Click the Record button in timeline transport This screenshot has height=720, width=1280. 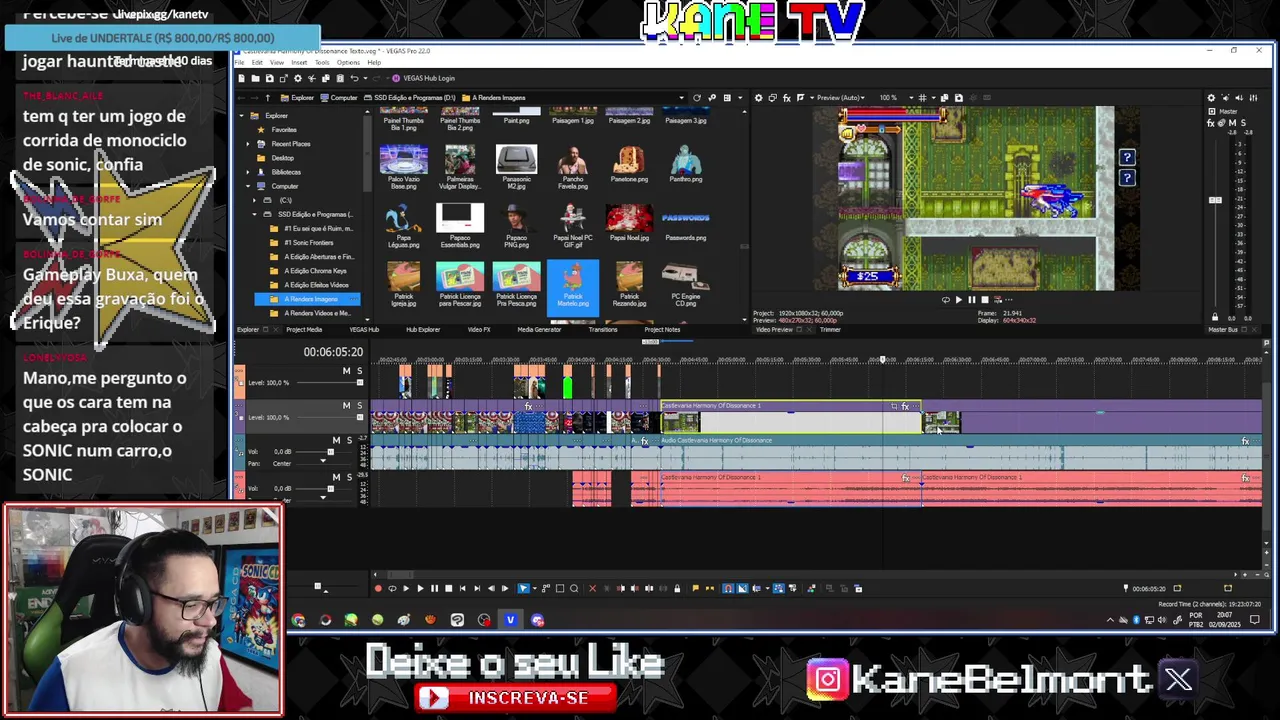click(378, 588)
